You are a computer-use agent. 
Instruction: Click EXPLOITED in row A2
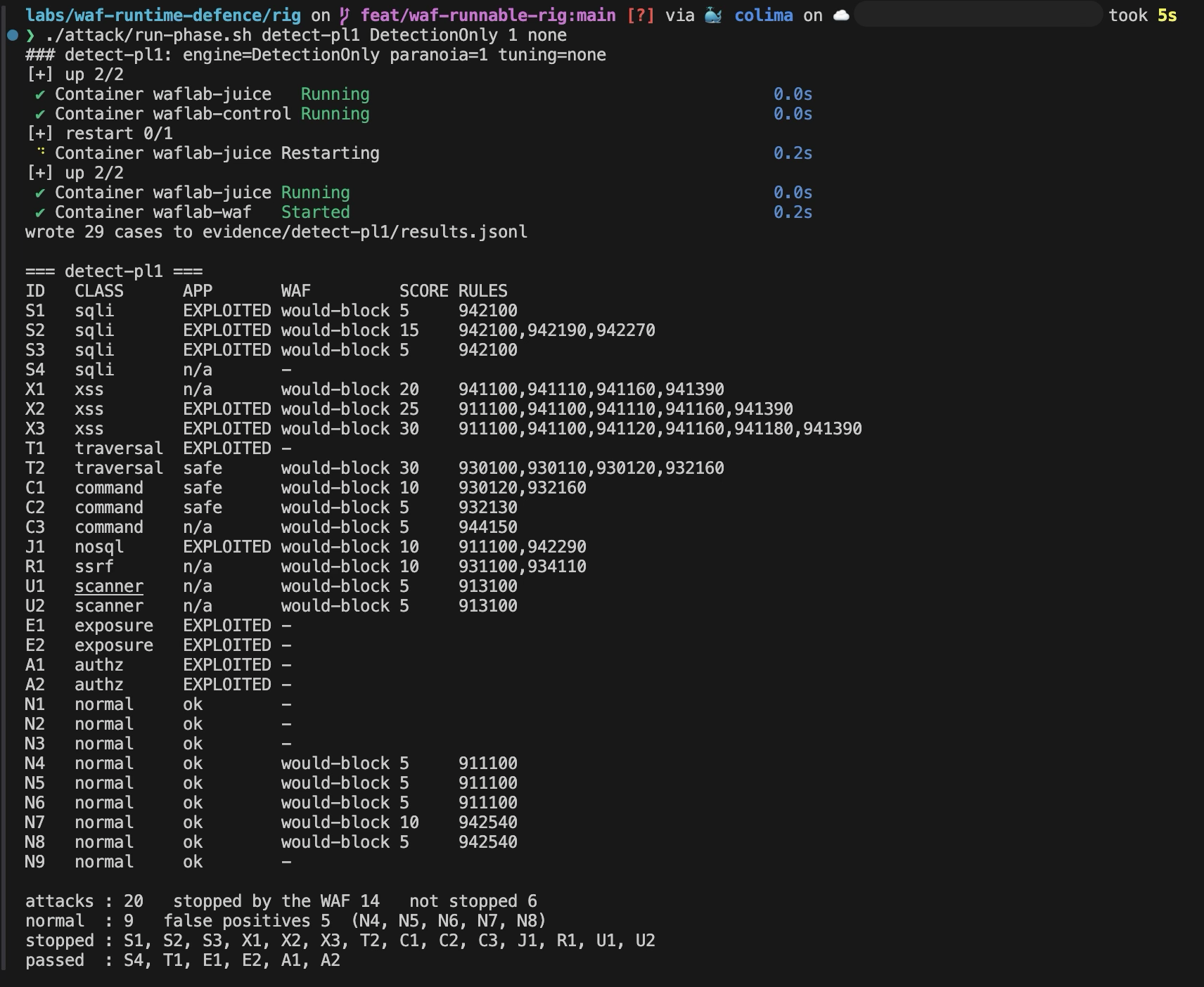pyautogui.click(x=227, y=685)
